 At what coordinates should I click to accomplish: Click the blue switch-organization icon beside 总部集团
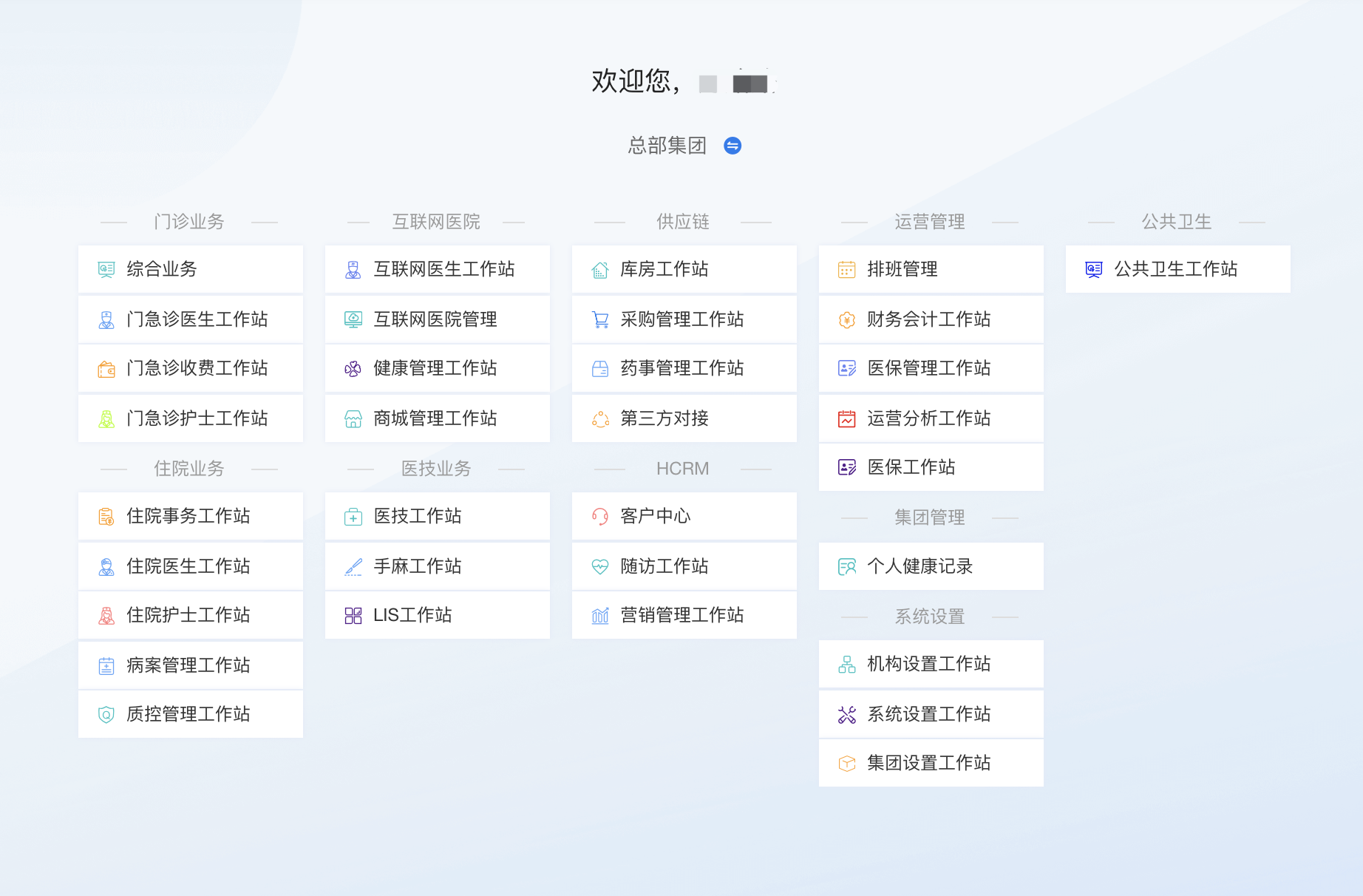coord(733,146)
